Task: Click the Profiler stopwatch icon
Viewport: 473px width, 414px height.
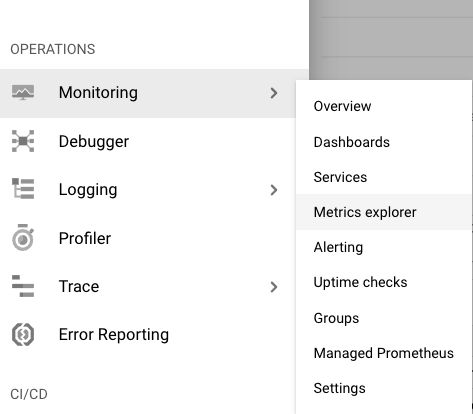Action: [23, 237]
